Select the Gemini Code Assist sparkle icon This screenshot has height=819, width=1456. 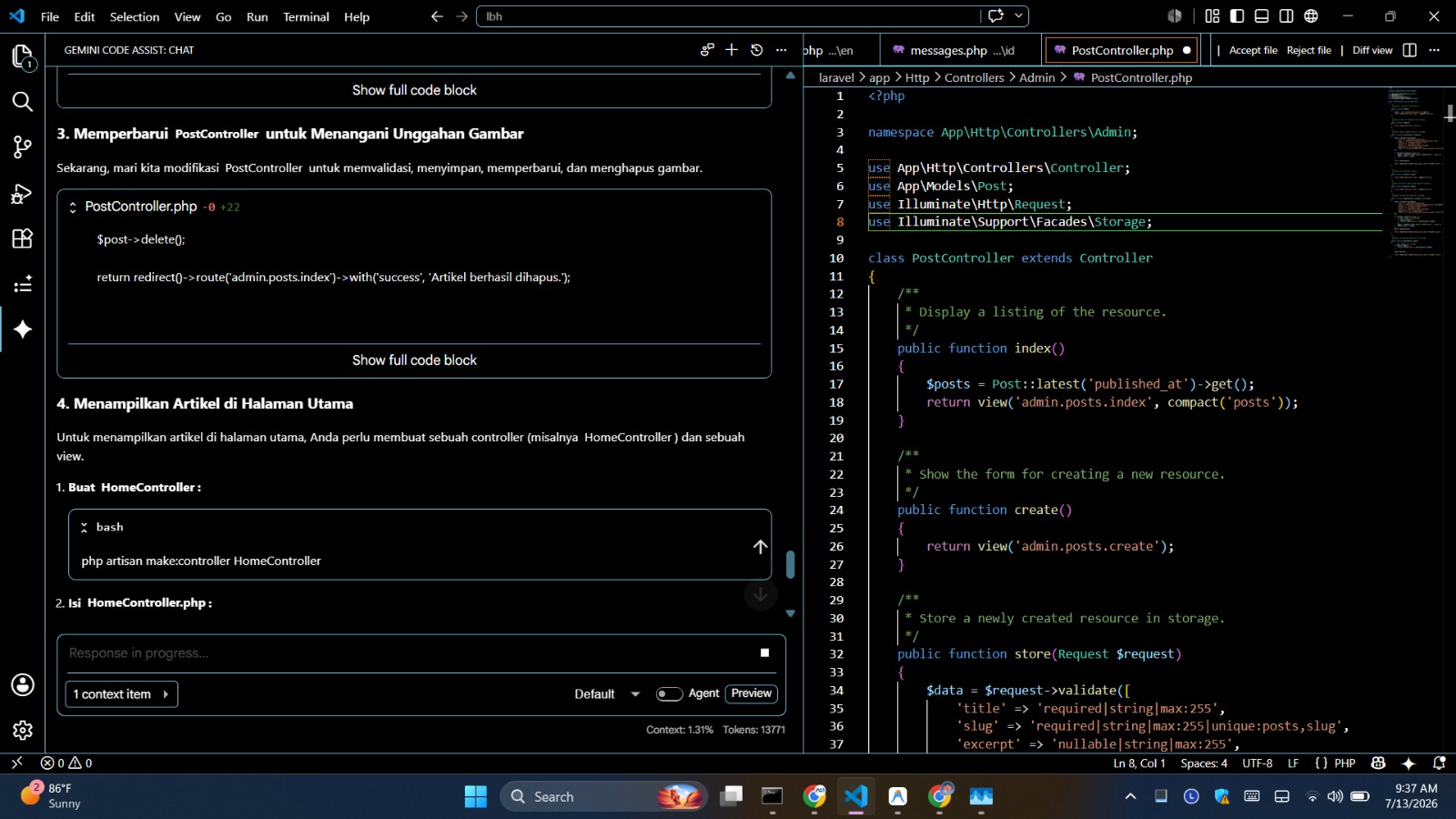[23, 329]
